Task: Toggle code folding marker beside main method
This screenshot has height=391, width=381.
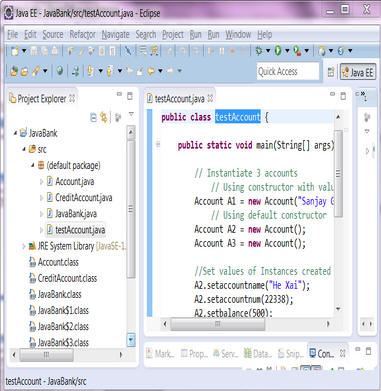Action: coord(158,145)
